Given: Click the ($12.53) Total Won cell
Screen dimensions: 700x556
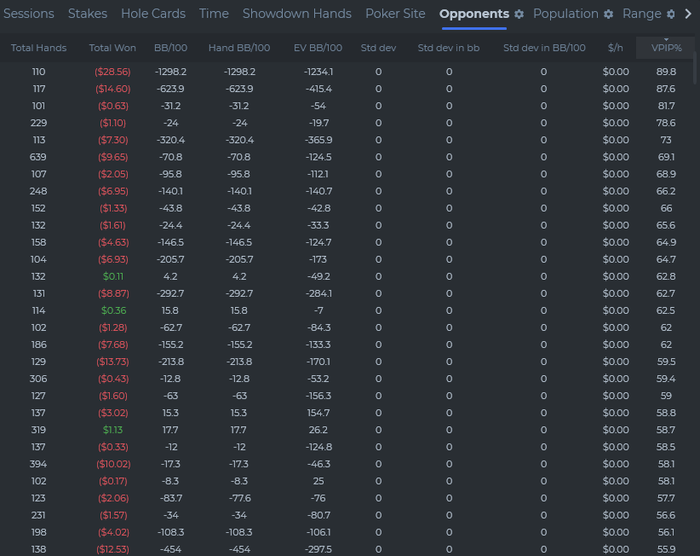Looking at the screenshot, I should pos(112,549).
